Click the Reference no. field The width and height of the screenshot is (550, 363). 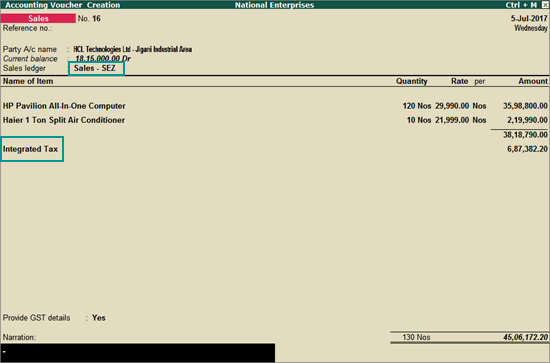(x=27, y=28)
